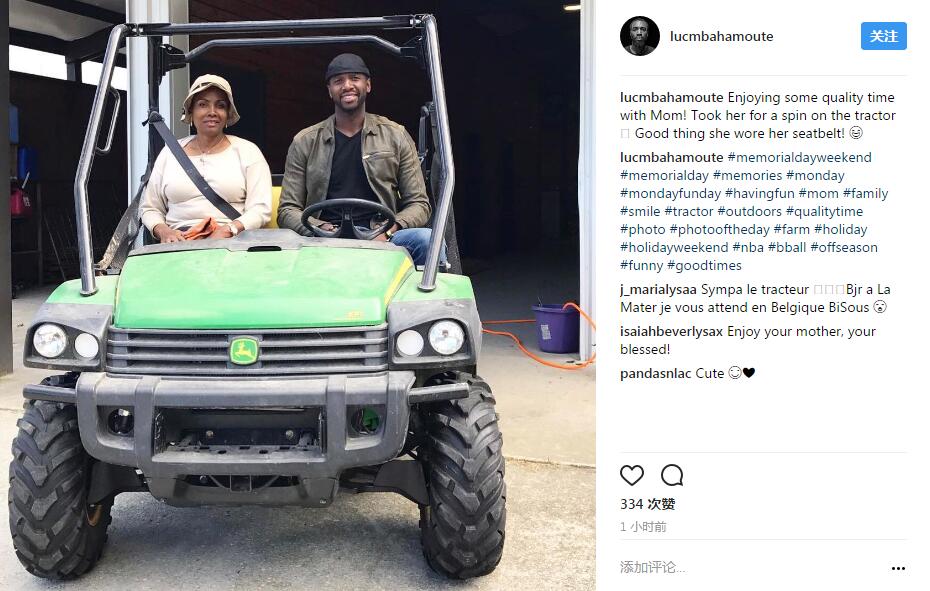Click commenter pandasnlac username
This screenshot has width=930, height=591.
click(x=655, y=373)
